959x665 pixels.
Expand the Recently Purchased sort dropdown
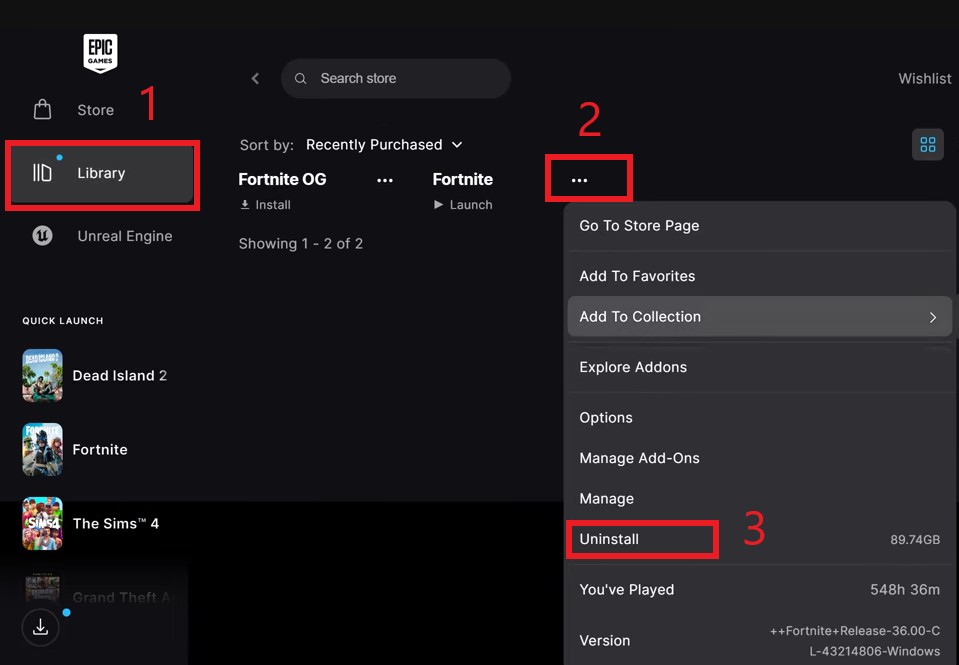(x=384, y=145)
